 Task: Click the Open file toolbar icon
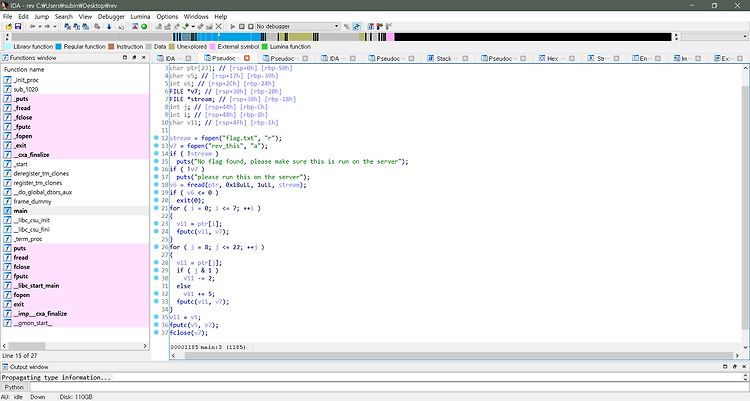click(9, 26)
